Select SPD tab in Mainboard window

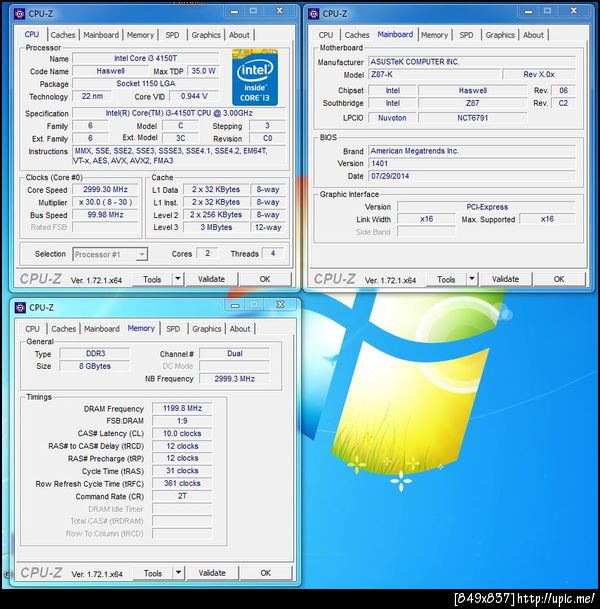(466, 35)
